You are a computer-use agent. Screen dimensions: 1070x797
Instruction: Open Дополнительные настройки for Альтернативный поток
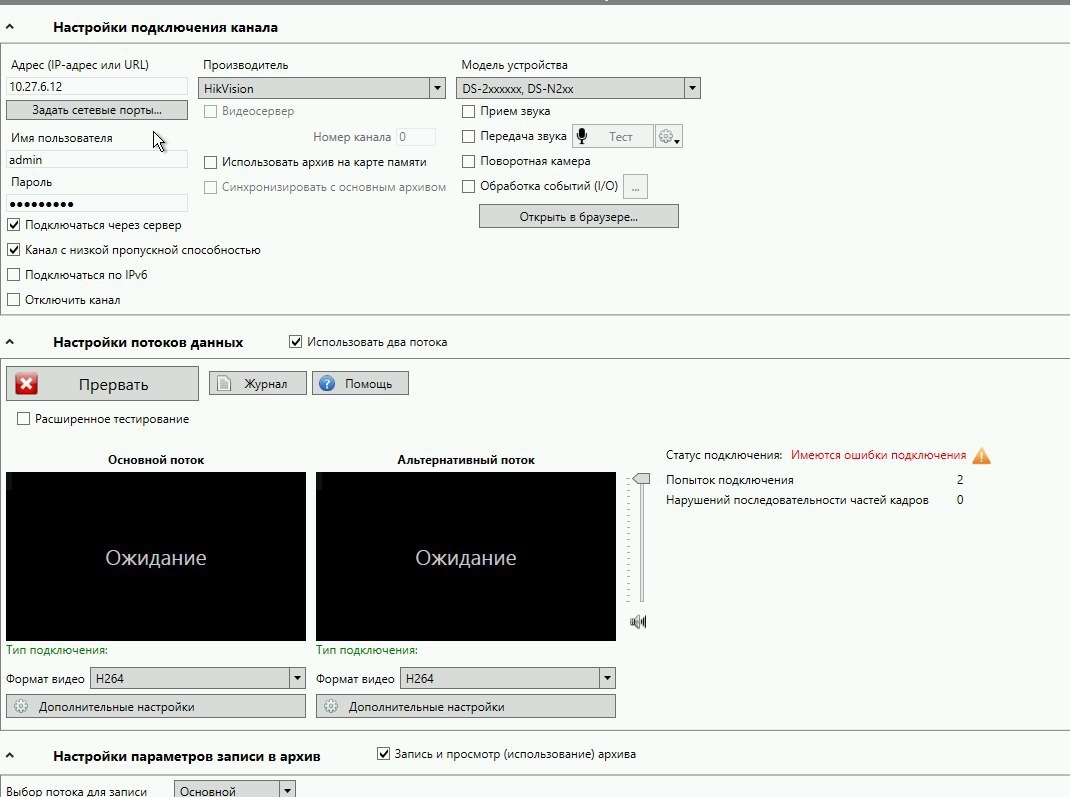click(465, 706)
